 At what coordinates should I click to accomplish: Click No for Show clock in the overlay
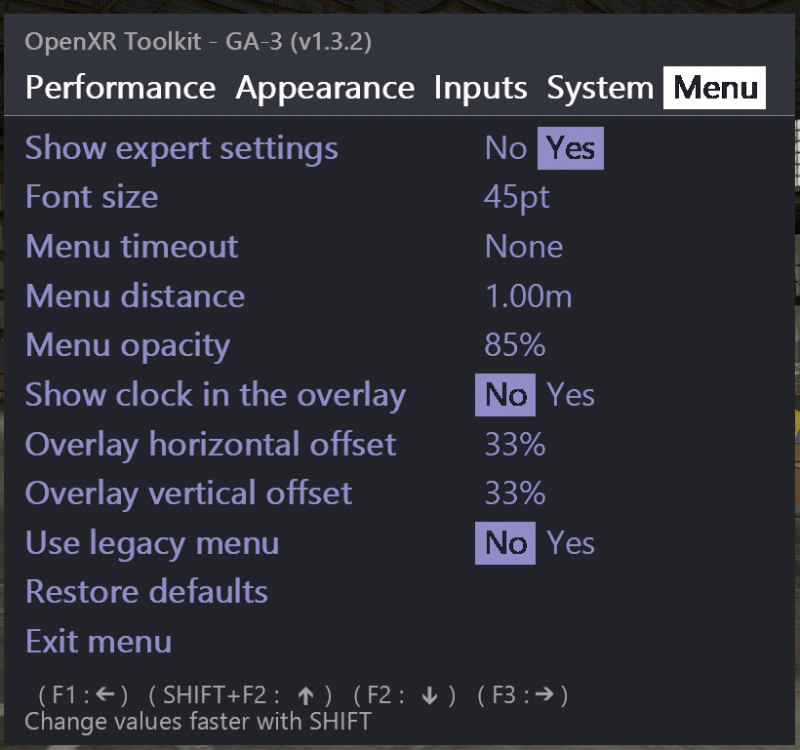pos(505,394)
